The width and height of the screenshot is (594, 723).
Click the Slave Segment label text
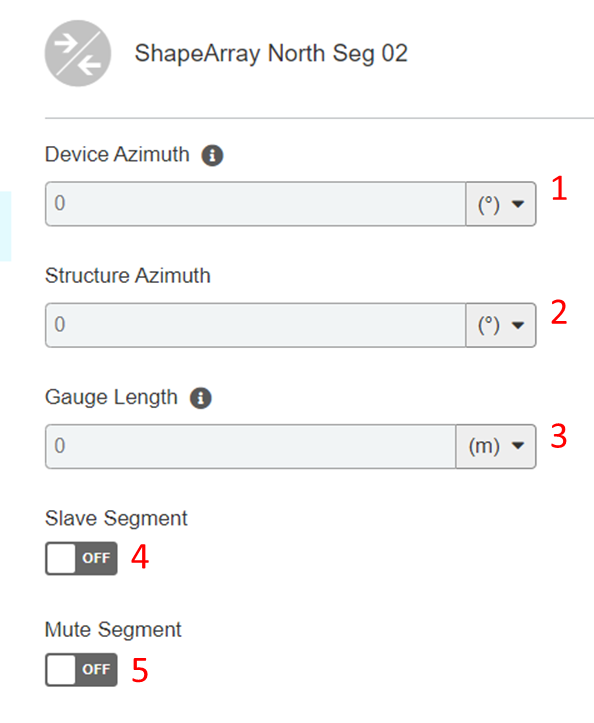coord(116,519)
